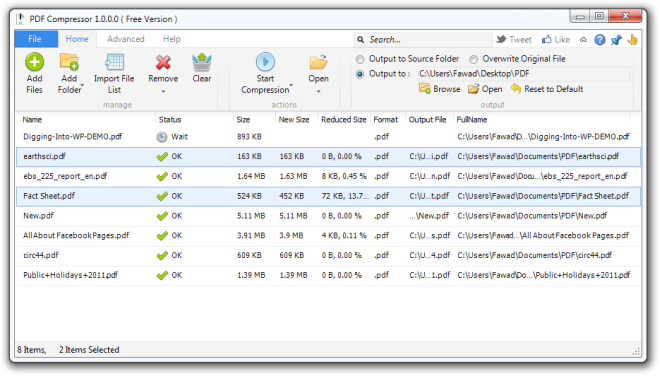Click the 893 KB size value
Viewport: 660px width, 376px height.
(249, 137)
